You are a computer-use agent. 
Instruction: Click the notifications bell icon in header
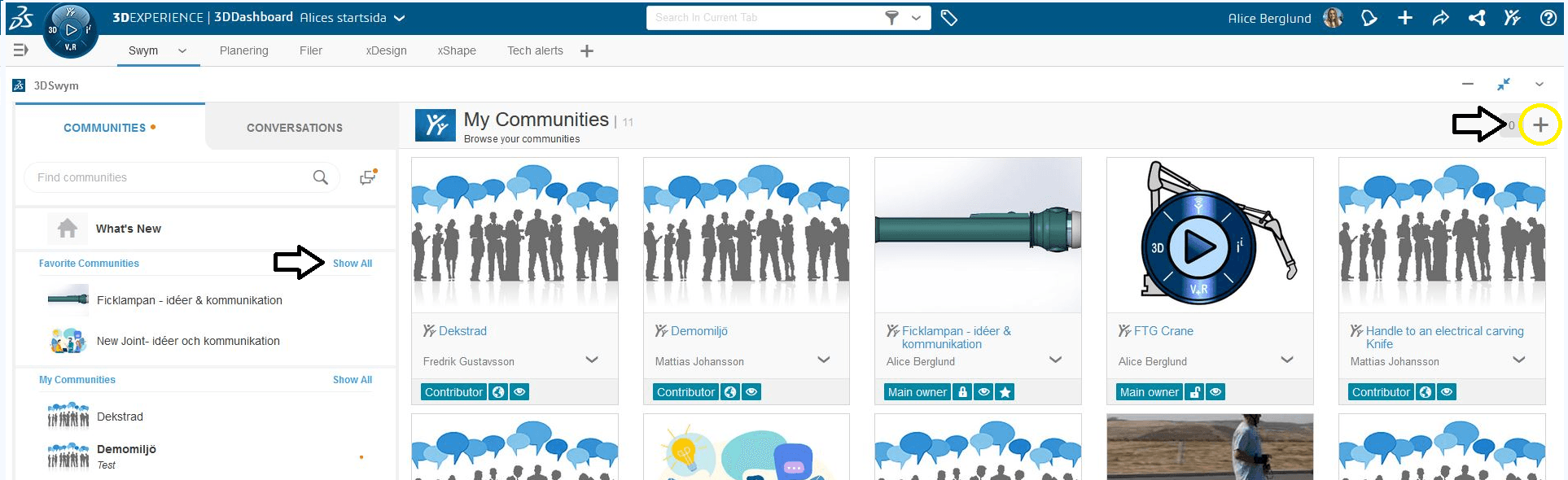[x=1369, y=18]
